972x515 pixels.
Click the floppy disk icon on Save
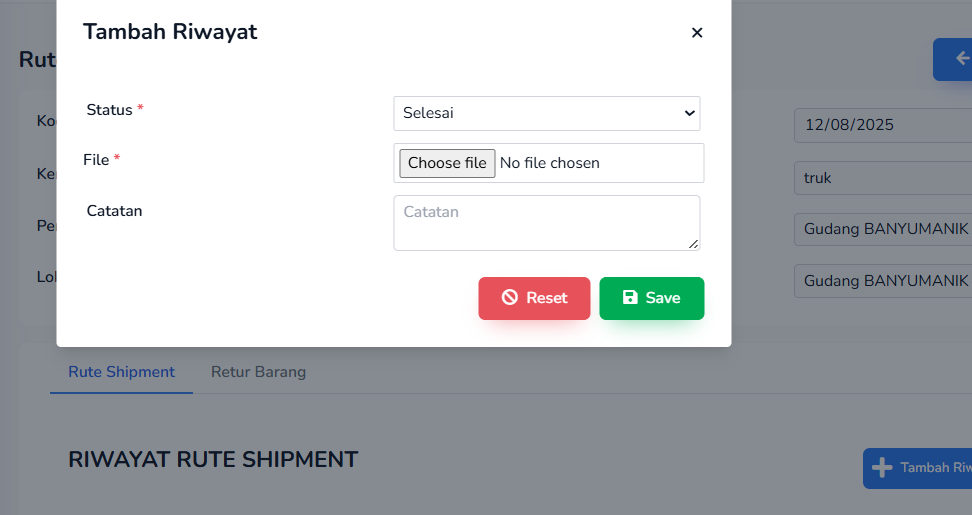coord(630,298)
